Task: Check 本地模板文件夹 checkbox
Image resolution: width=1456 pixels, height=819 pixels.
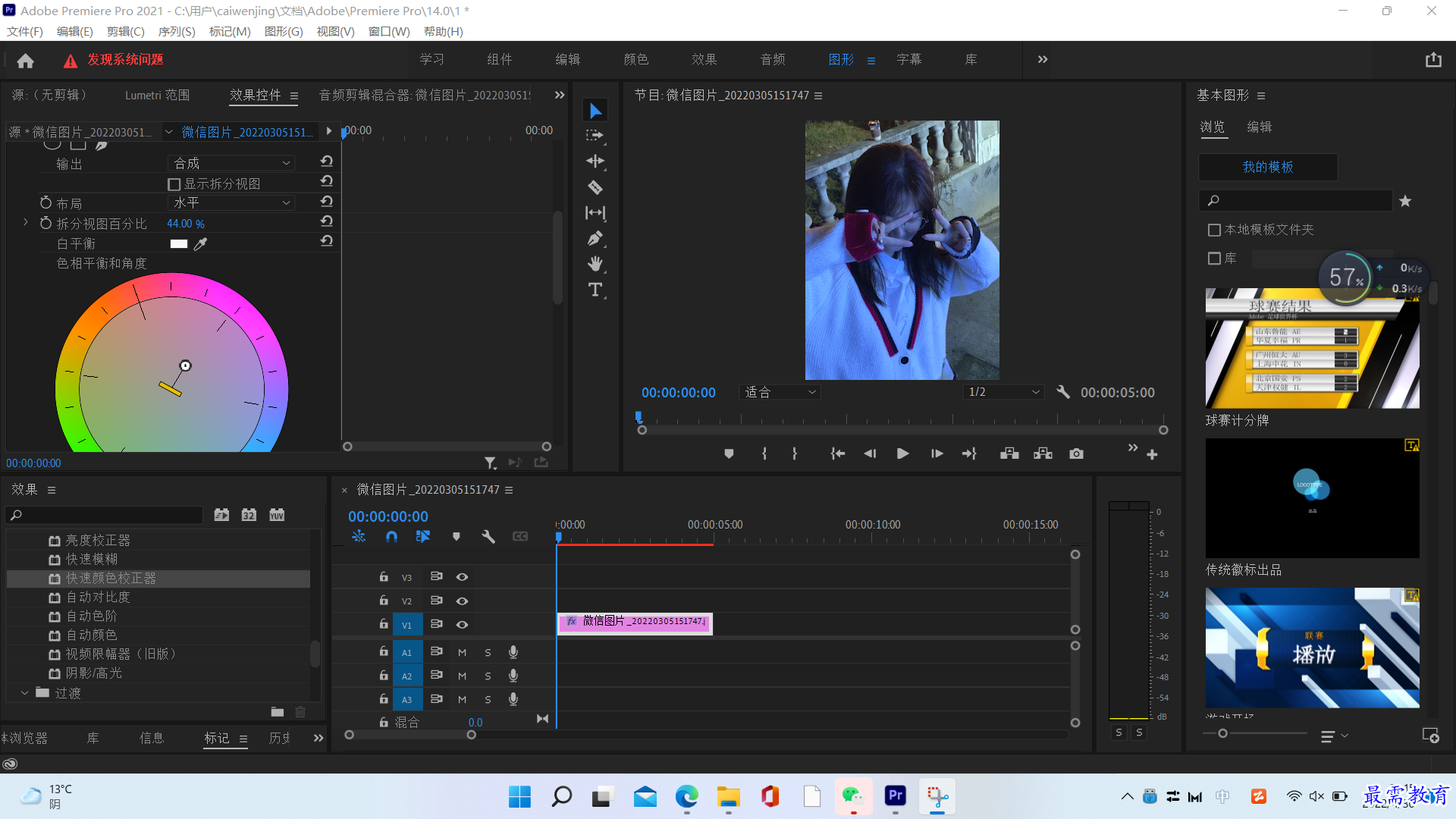Action: point(1214,230)
